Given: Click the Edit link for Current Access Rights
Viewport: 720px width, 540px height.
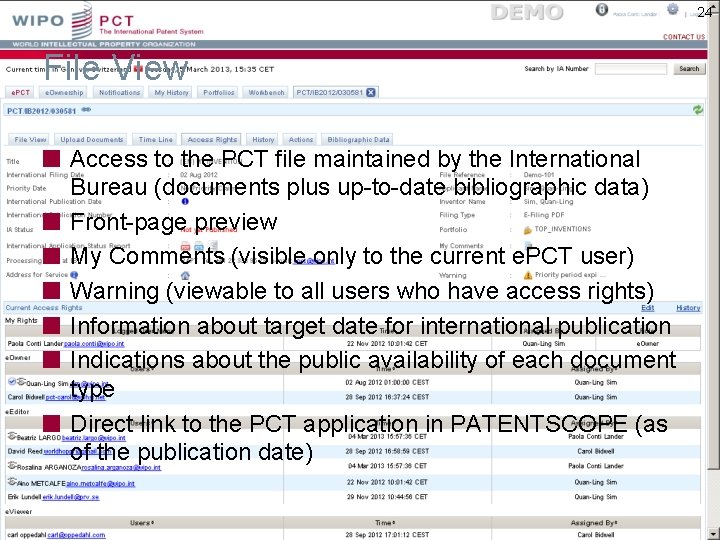Looking at the screenshot, I should click(647, 308).
